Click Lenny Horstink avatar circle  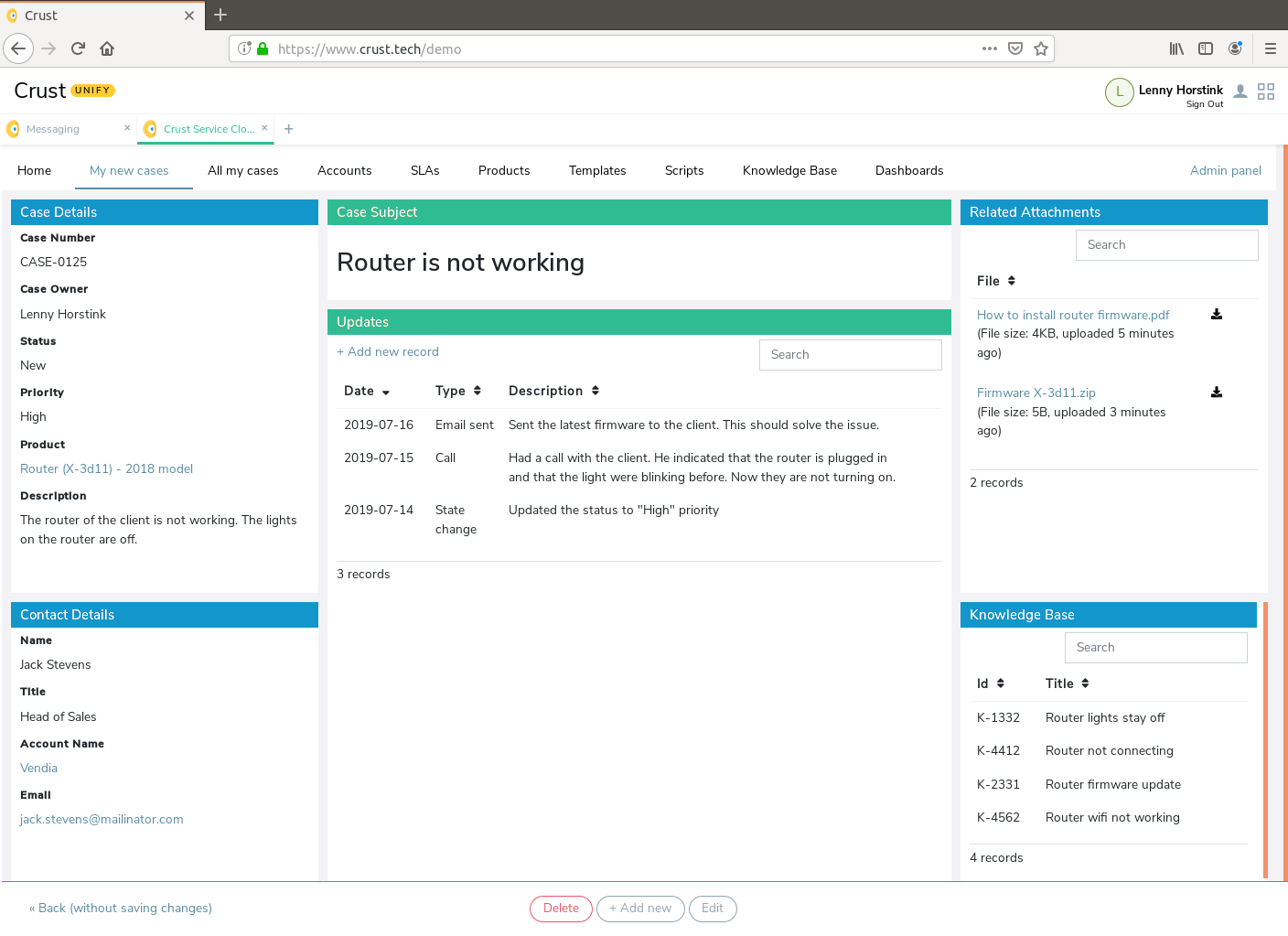[1120, 91]
